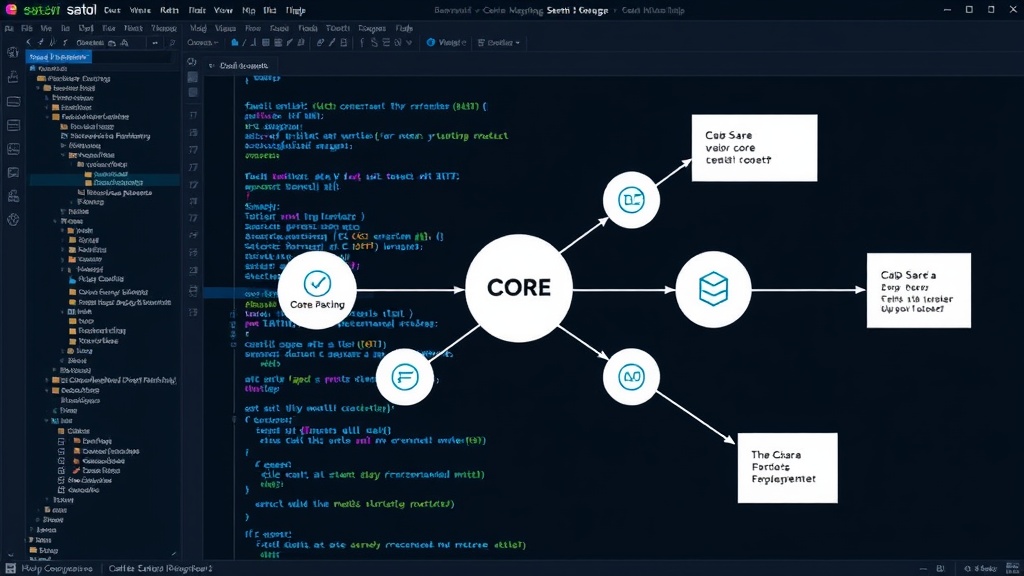Select the large CORE node in the diagram

(x=519, y=288)
